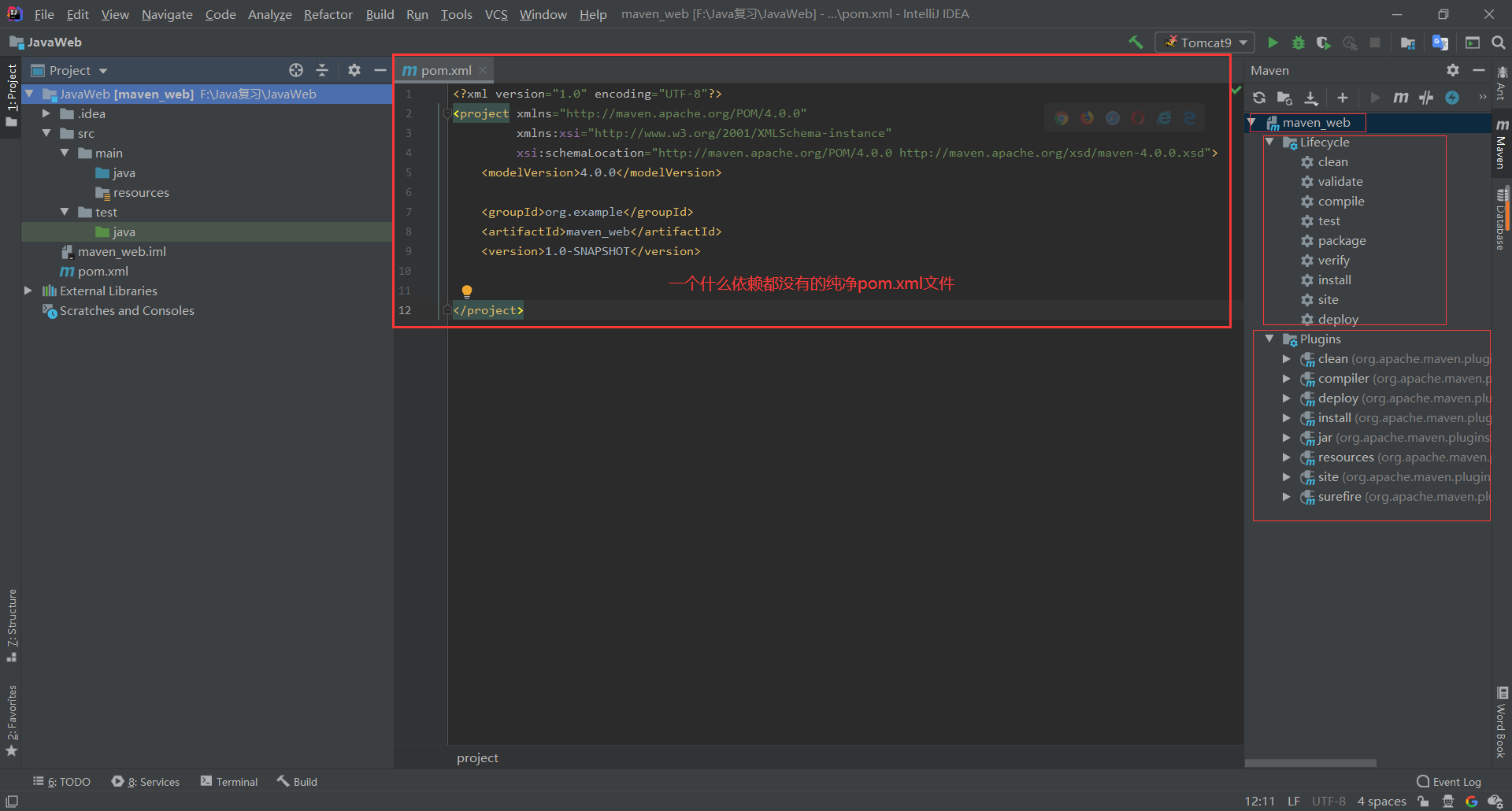Click the Run Anything toolbar icon
Screen dimensions: 1512x811
point(1473,43)
